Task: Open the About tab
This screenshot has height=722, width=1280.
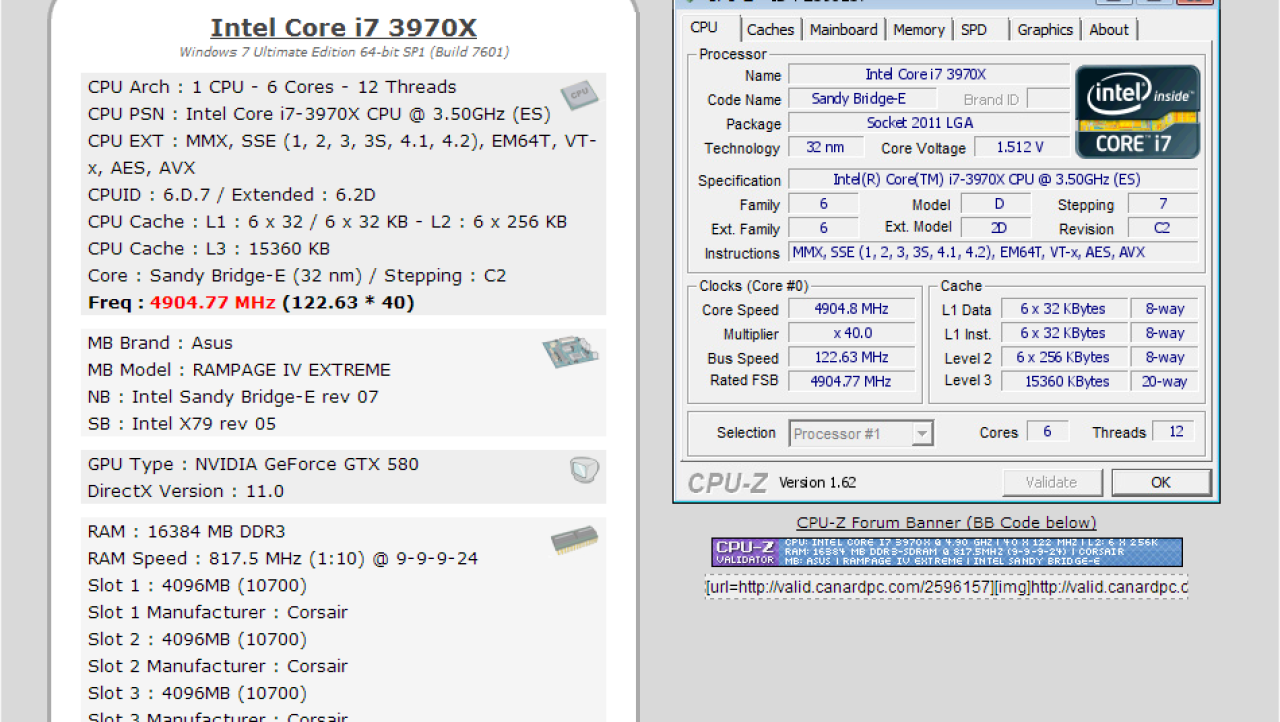Action: tap(1109, 30)
